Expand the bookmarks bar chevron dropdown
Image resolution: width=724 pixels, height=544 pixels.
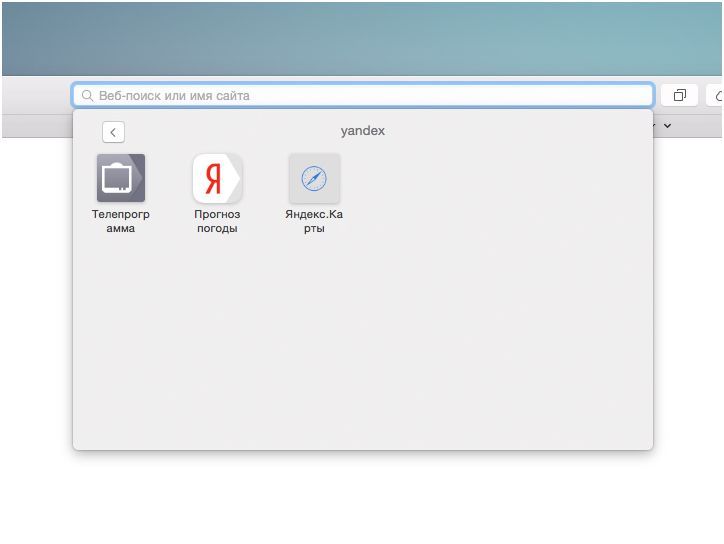coord(667,126)
